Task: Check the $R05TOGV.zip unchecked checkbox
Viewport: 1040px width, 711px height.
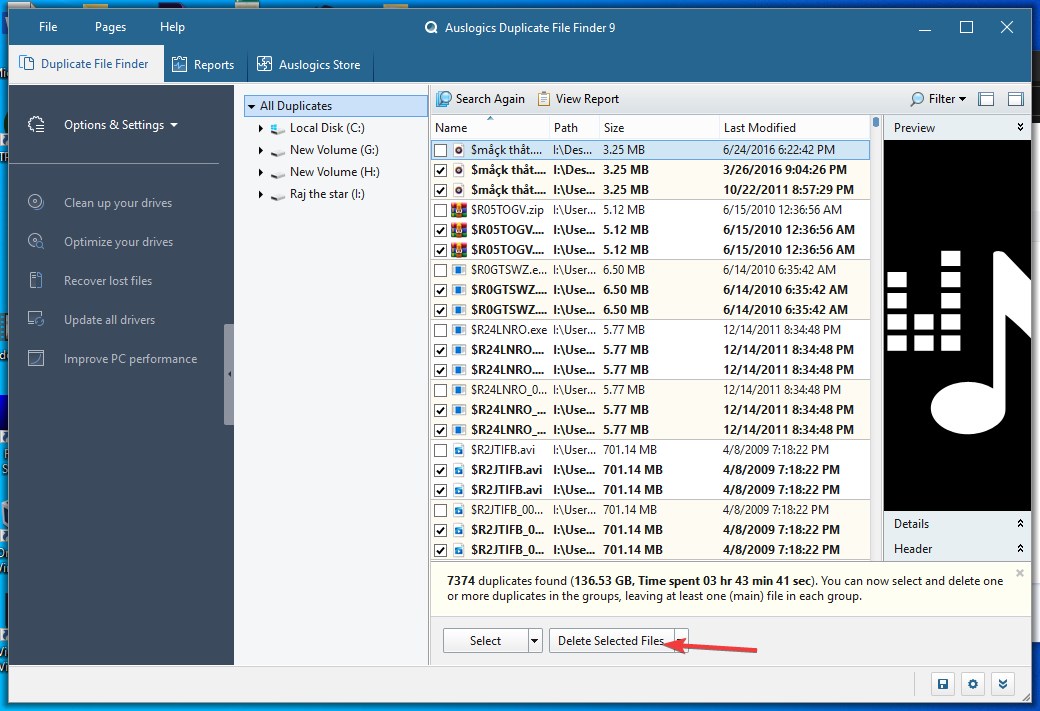Action: point(440,210)
